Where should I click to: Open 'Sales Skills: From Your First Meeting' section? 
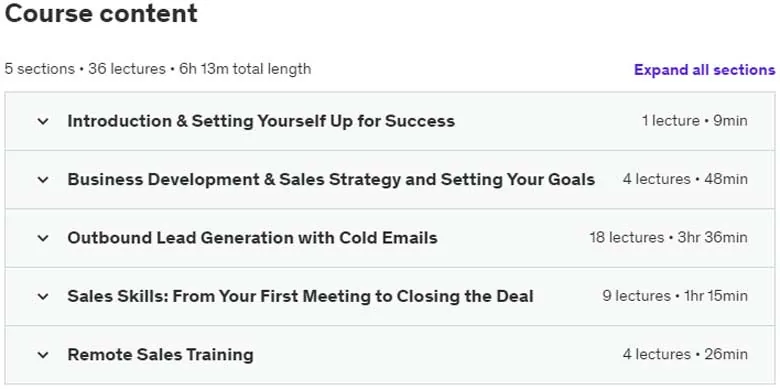coord(300,296)
